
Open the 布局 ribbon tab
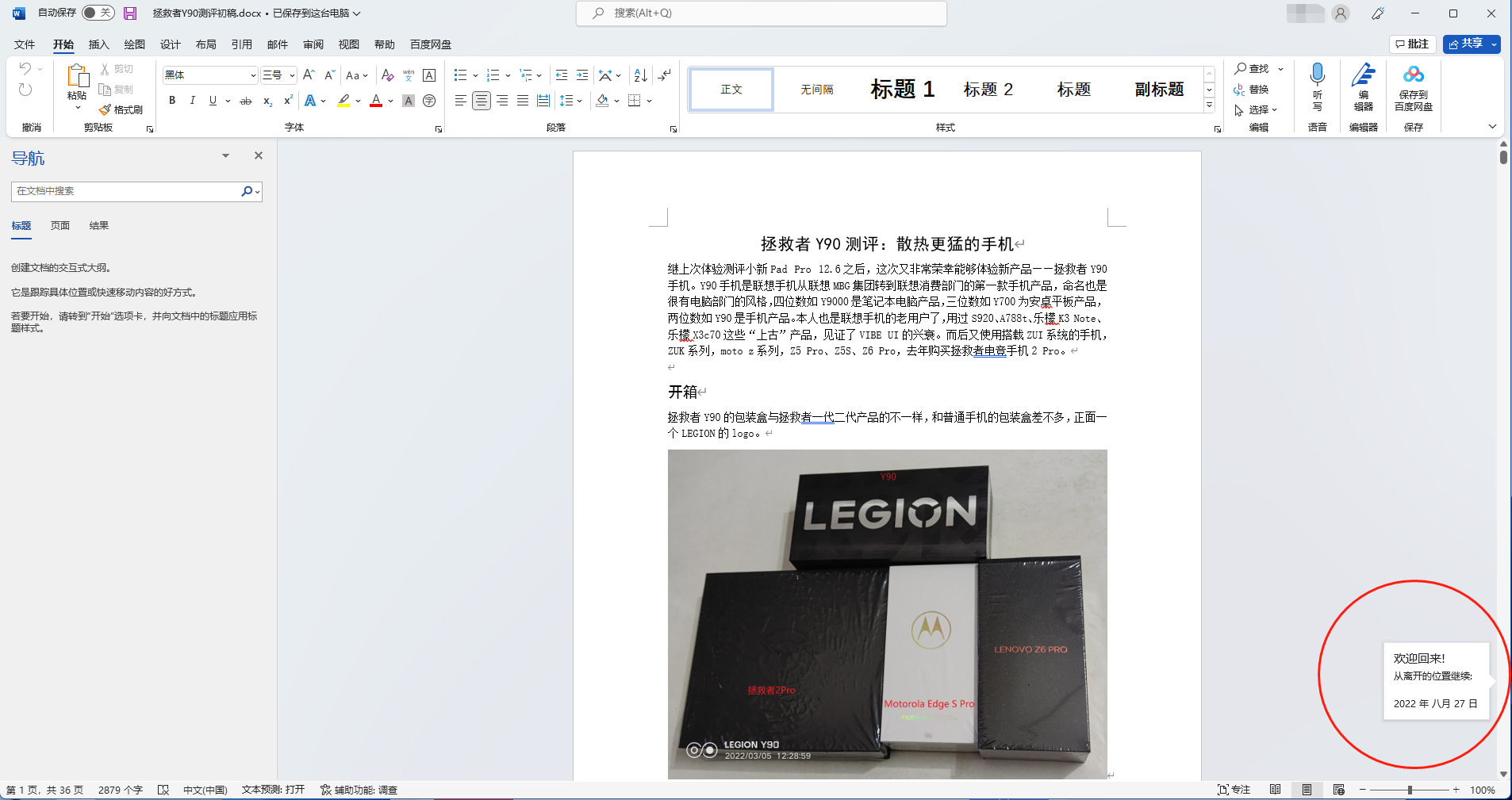tap(206, 44)
